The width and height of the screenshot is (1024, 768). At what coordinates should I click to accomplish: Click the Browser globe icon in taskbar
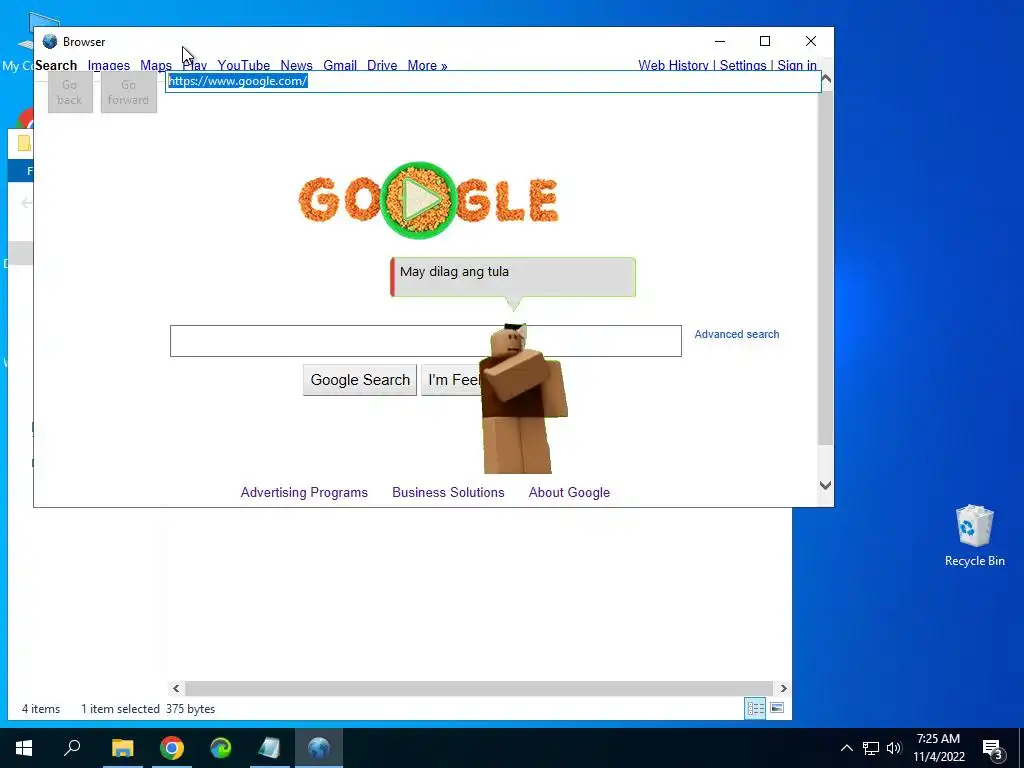pyautogui.click(x=319, y=748)
